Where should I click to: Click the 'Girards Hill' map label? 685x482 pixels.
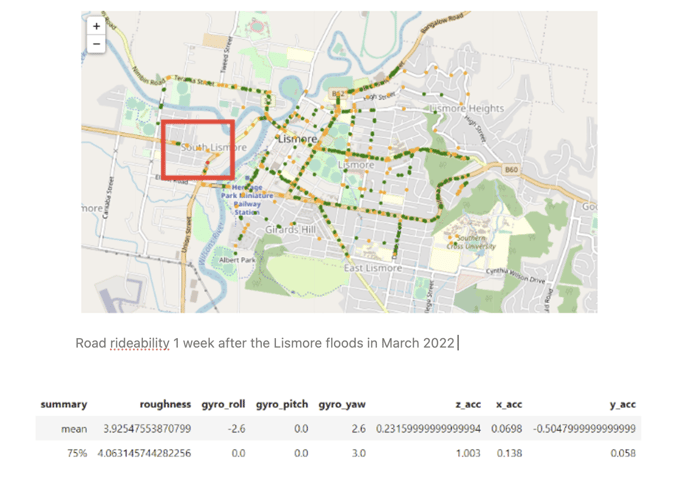[291, 229]
